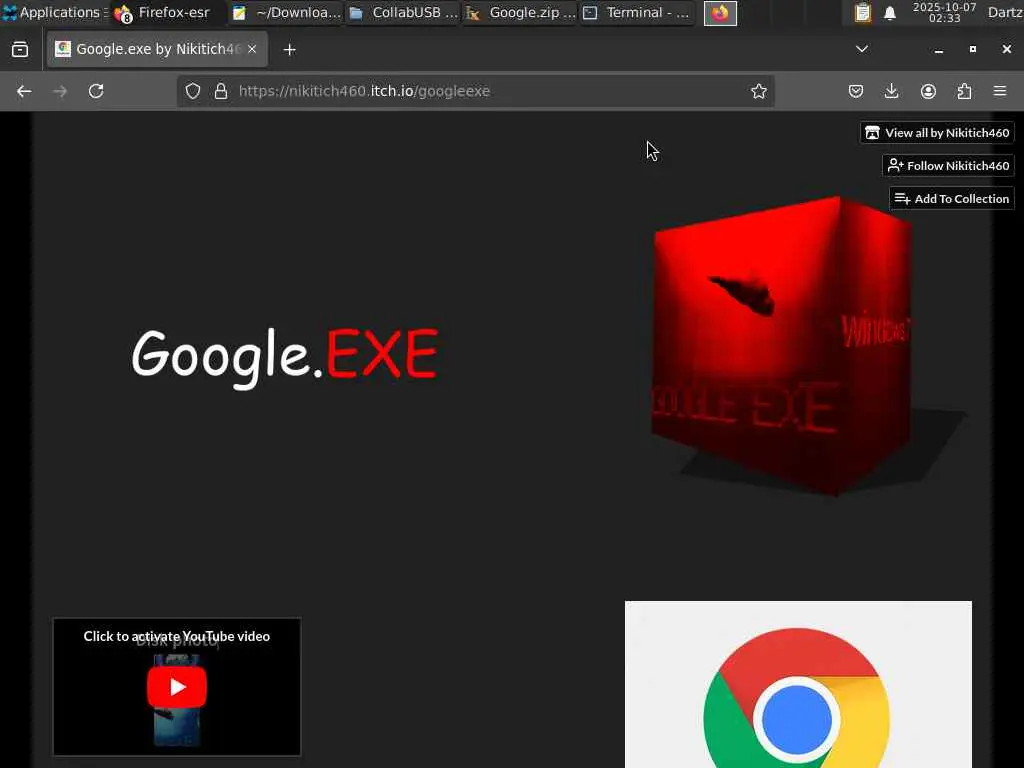
Task: Open the Applications menu in panel
Action: (54, 12)
